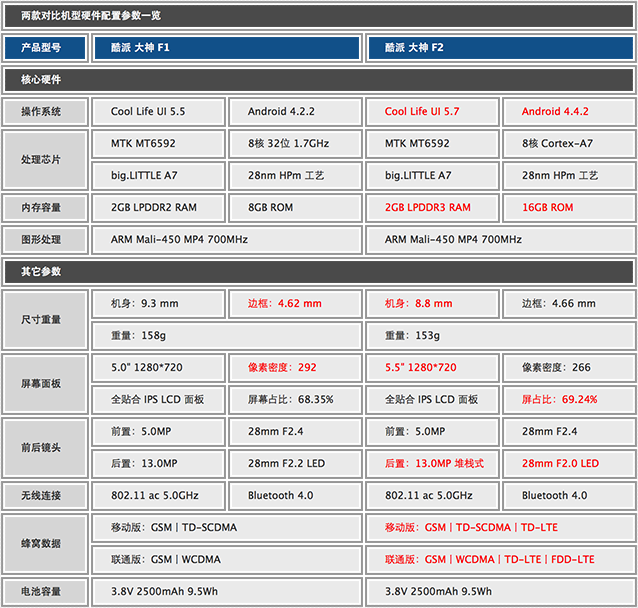Select the red "2GB LPDDR3 RAM" cell
The height and width of the screenshot is (608, 638).
[432, 208]
